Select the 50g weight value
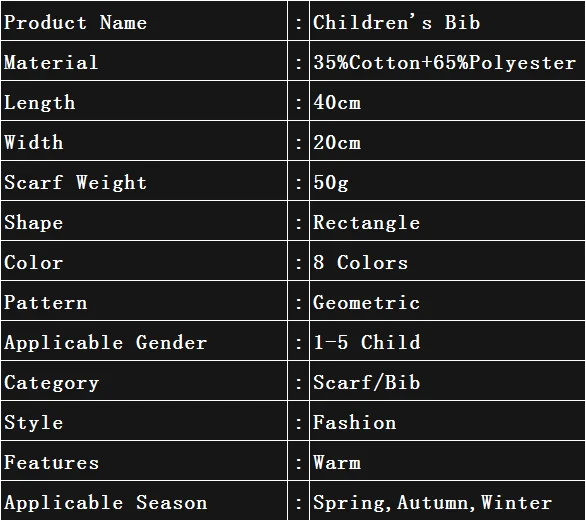586x522 pixels. tap(331, 183)
